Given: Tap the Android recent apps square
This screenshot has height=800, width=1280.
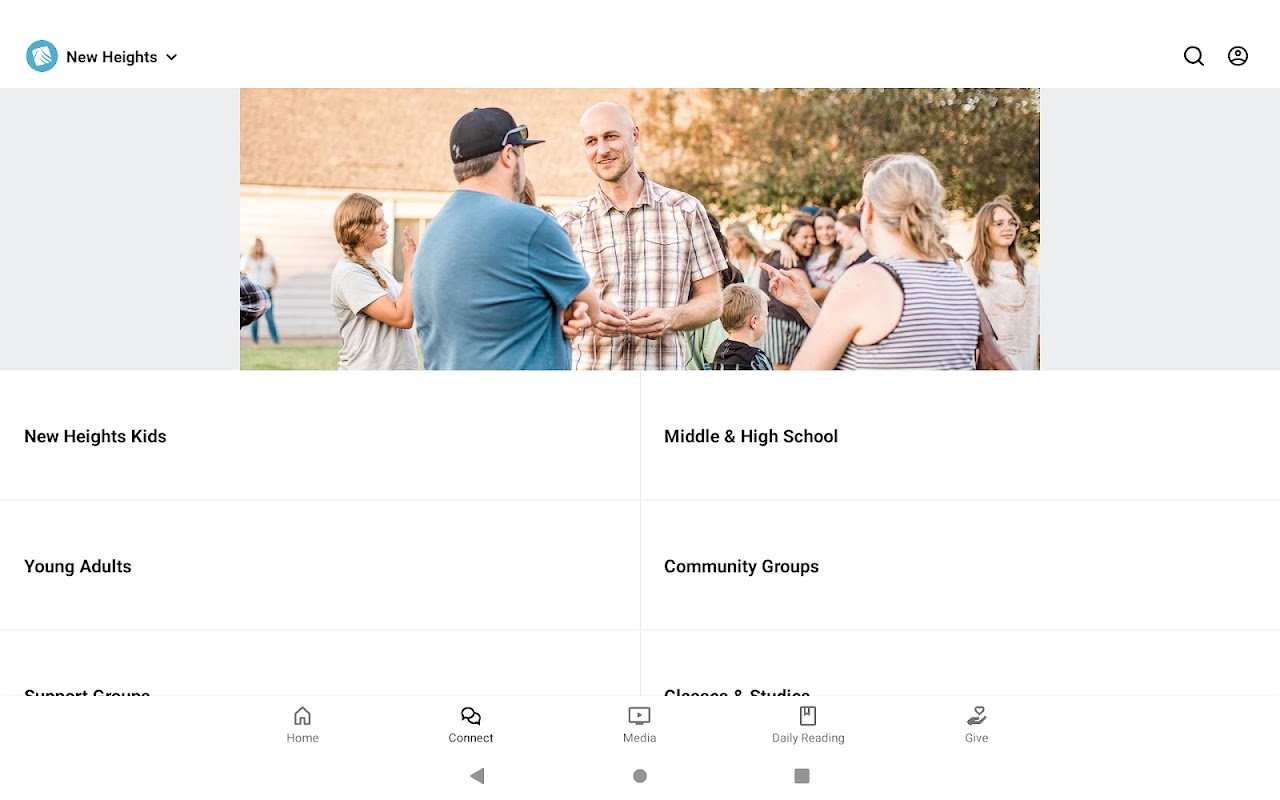Looking at the screenshot, I should click(801, 776).
